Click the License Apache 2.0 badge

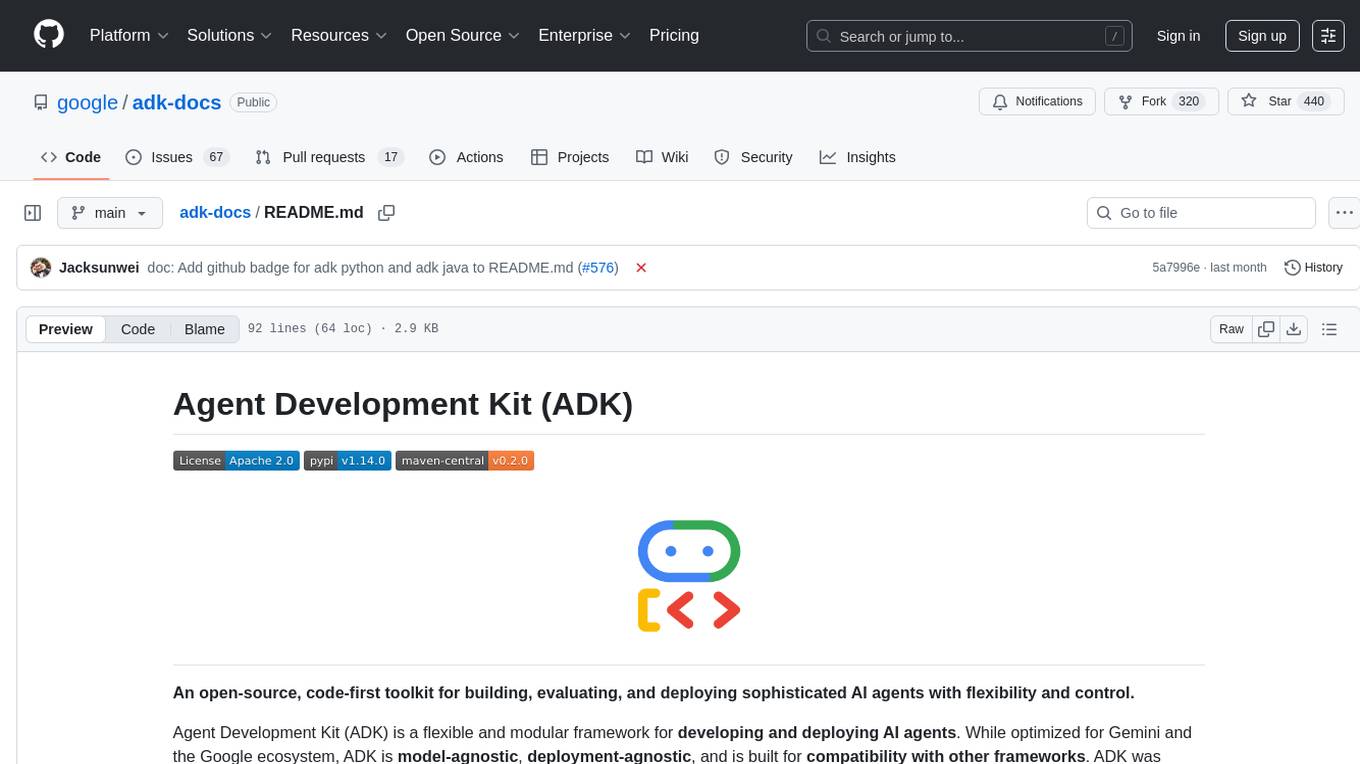(236, 461)
